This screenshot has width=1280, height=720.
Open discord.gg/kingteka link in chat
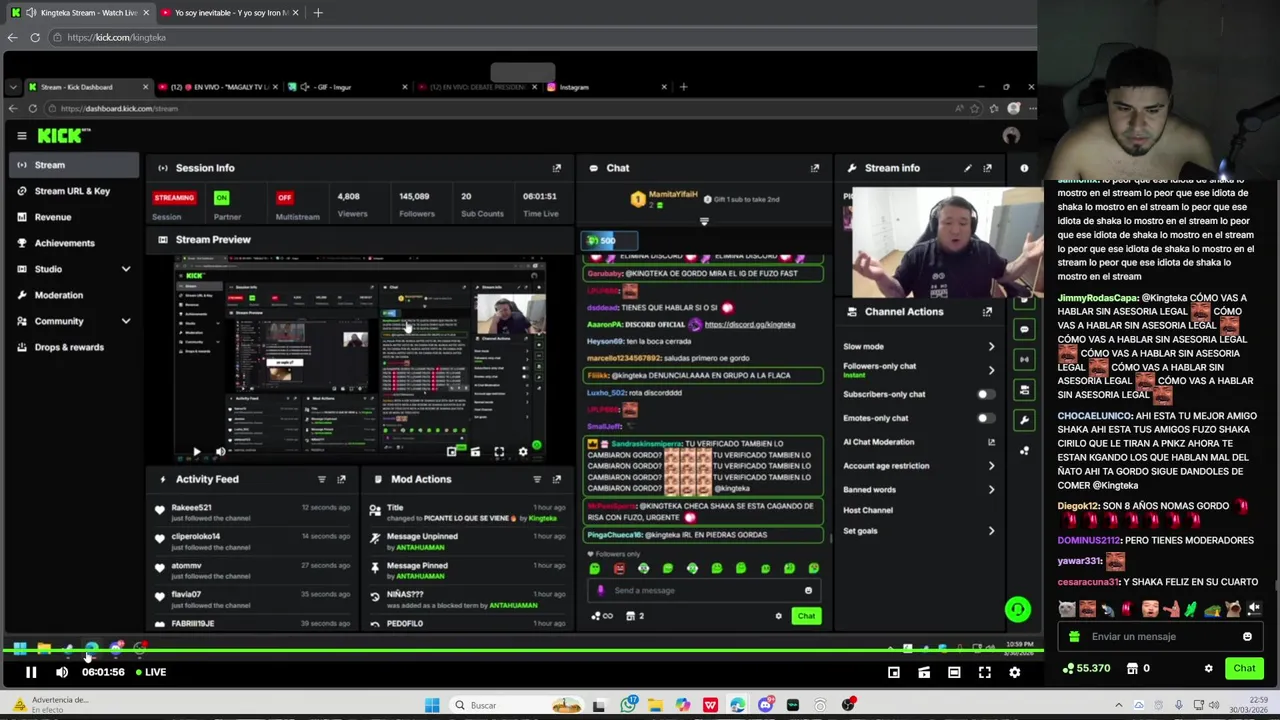click(x=750, y=325)
